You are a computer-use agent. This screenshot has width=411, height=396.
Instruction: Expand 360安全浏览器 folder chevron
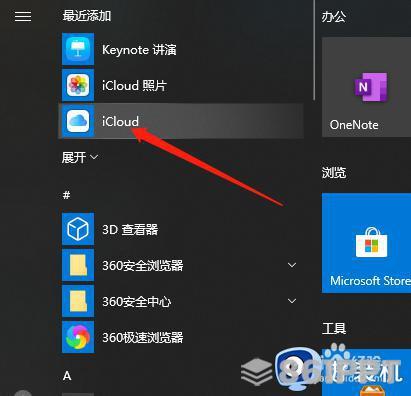click(292, 265)
